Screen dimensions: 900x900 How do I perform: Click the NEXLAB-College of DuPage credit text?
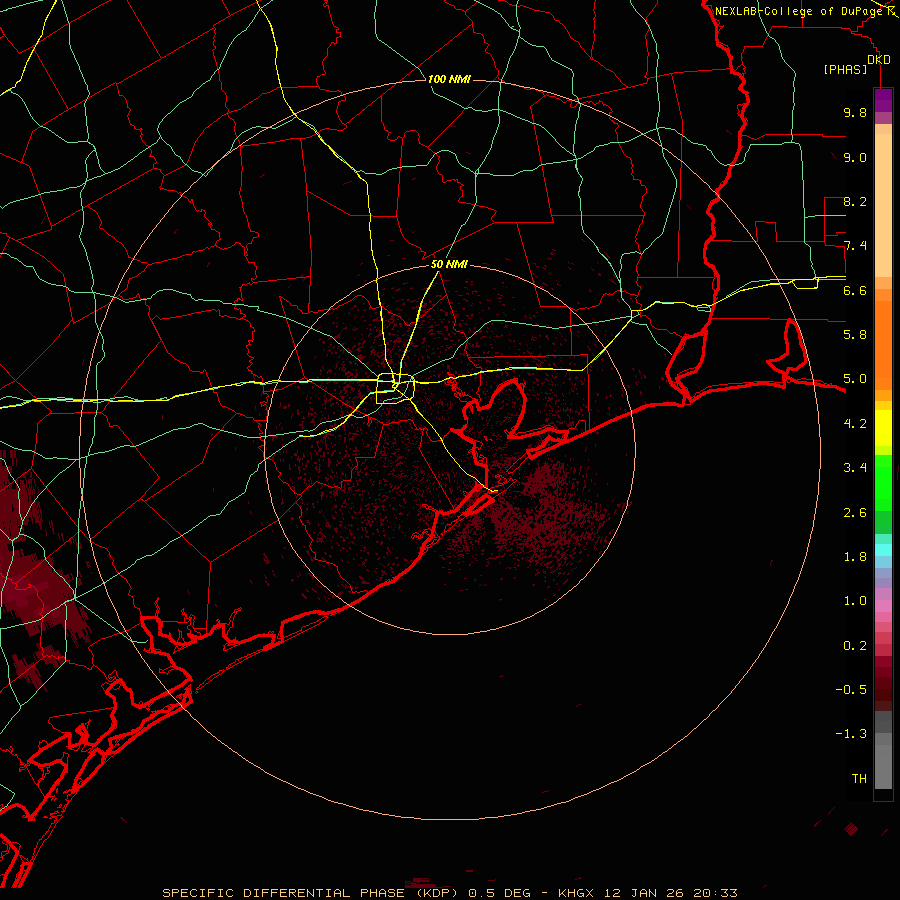(x=798, y=11)
